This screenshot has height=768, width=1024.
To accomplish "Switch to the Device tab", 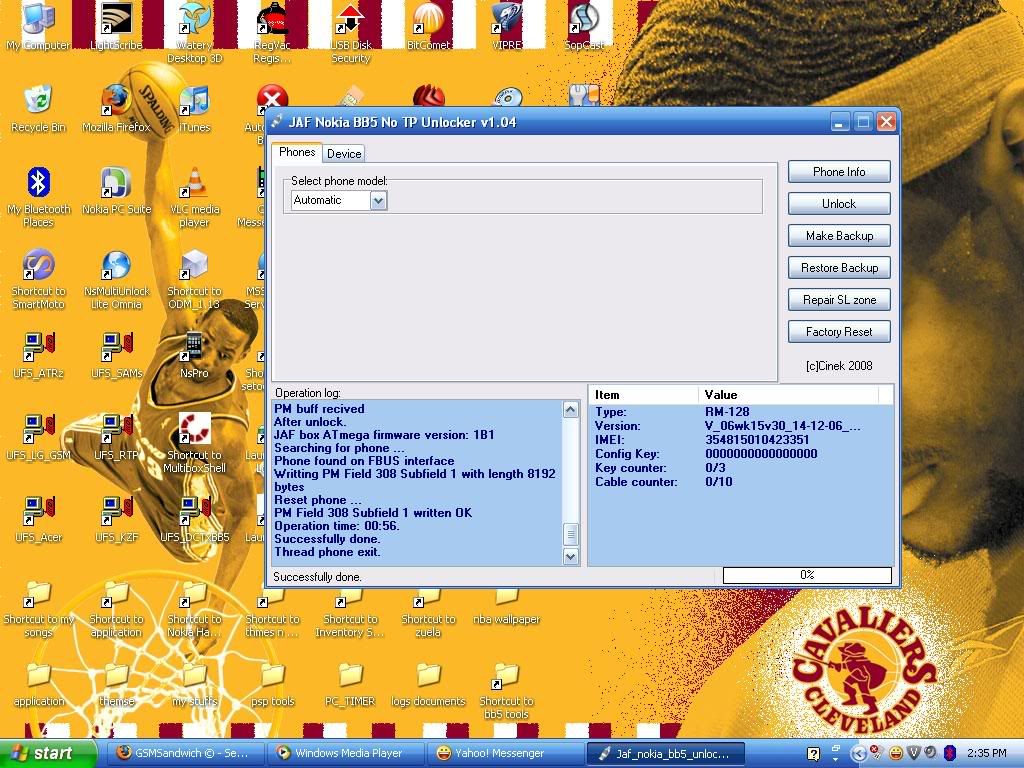I will [x=344, y=153].
